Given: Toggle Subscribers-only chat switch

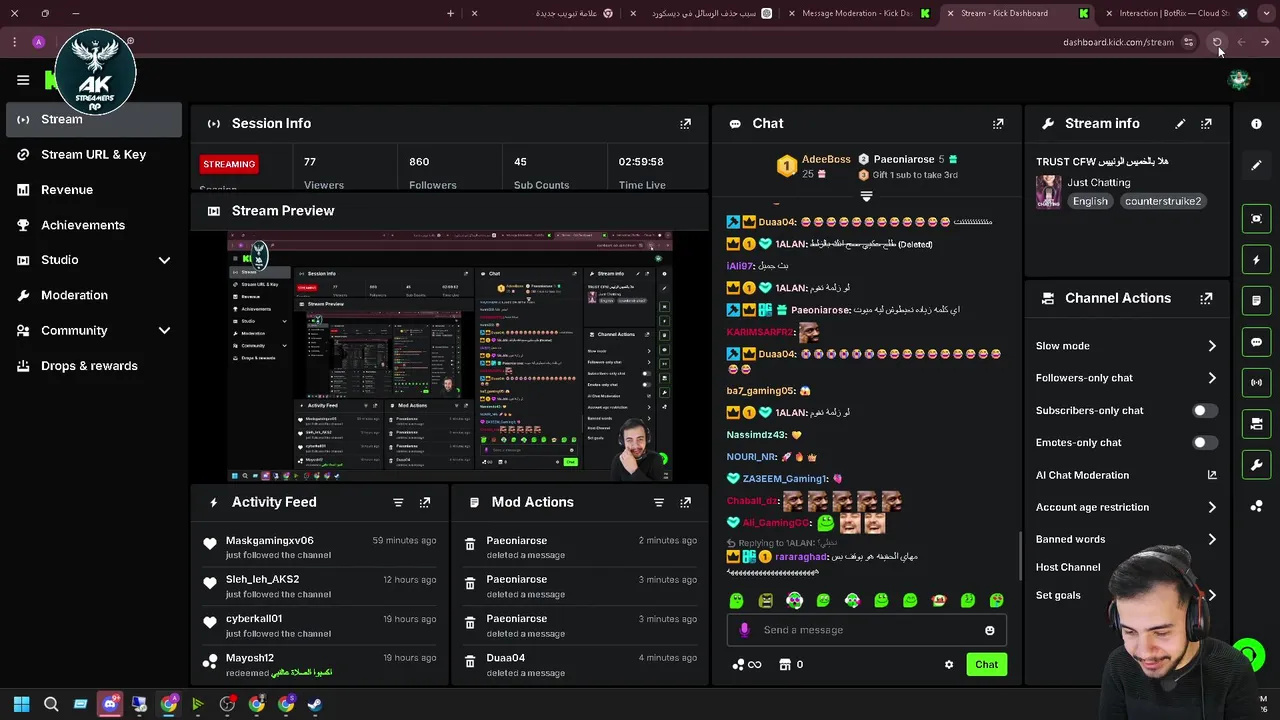Looking at the screenshot, I should tap(1205, 410).
